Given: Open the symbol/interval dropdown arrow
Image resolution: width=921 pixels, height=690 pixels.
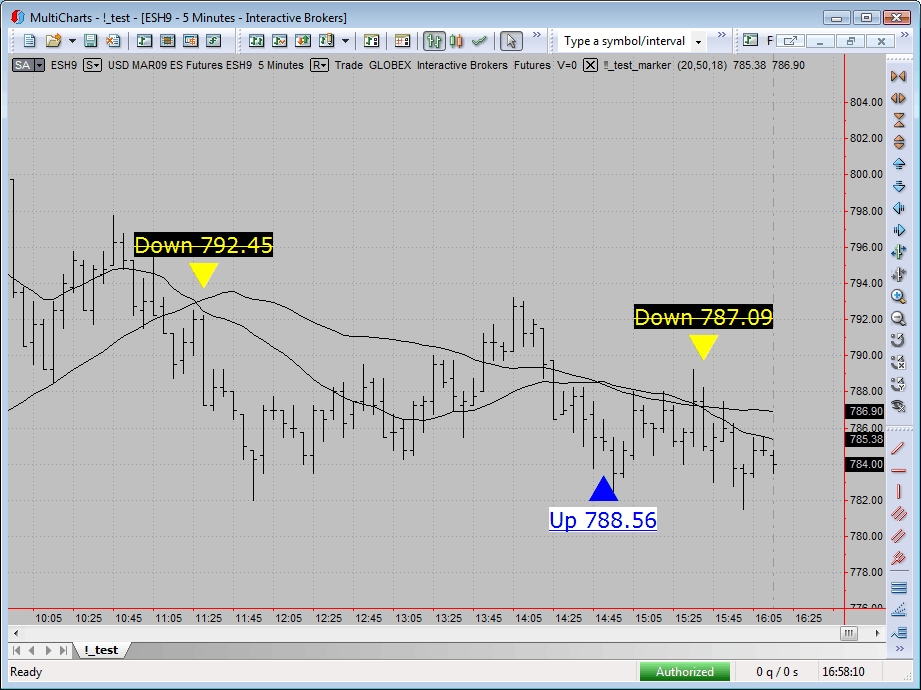Looking at the screenshot, I should click(x=698, y=42).
